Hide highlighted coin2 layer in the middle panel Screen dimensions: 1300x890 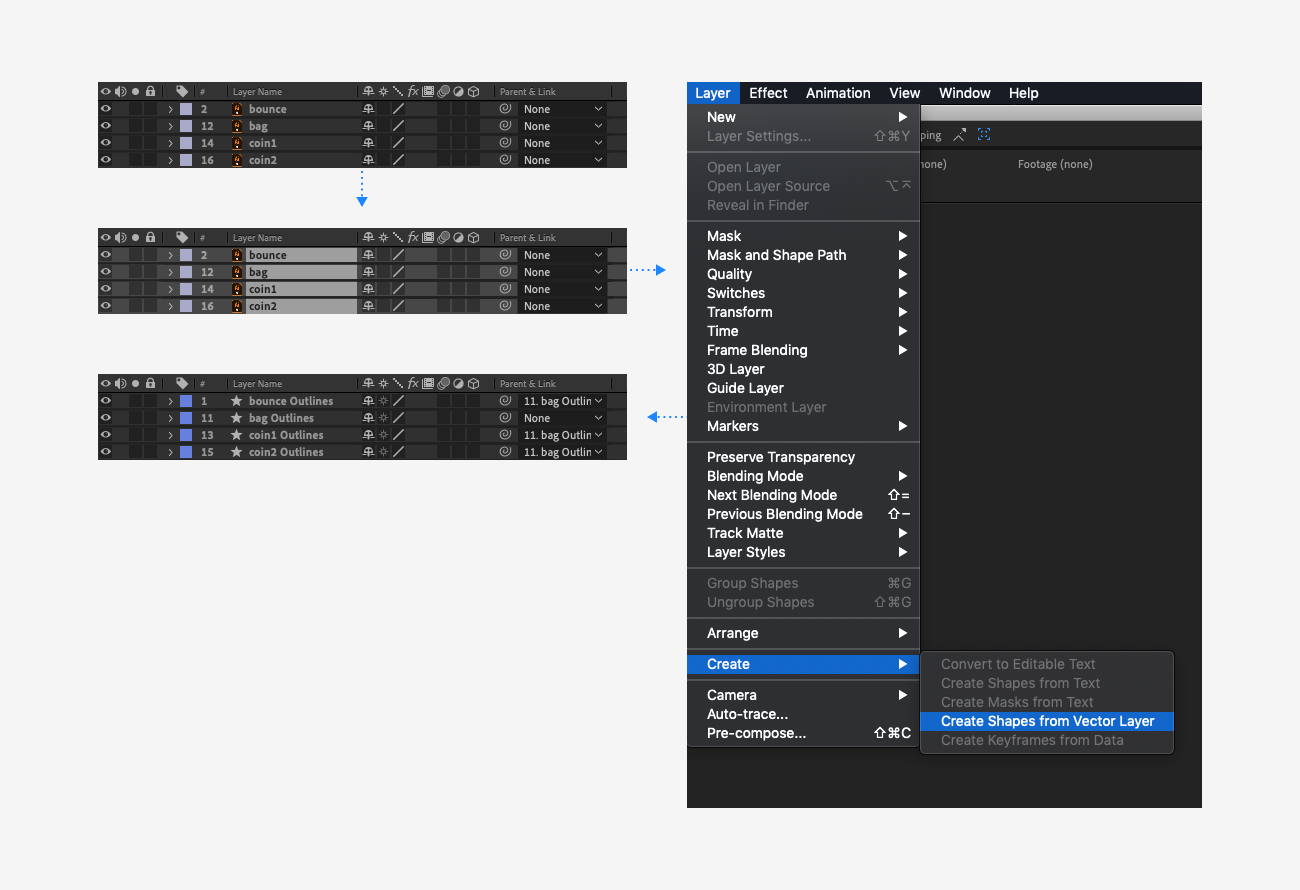coord(105,306)
